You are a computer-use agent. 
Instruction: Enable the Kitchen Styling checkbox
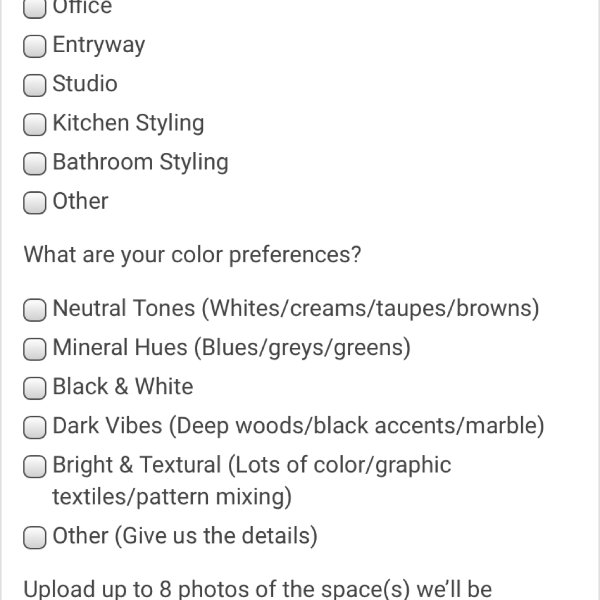click(x=35, y=124)
